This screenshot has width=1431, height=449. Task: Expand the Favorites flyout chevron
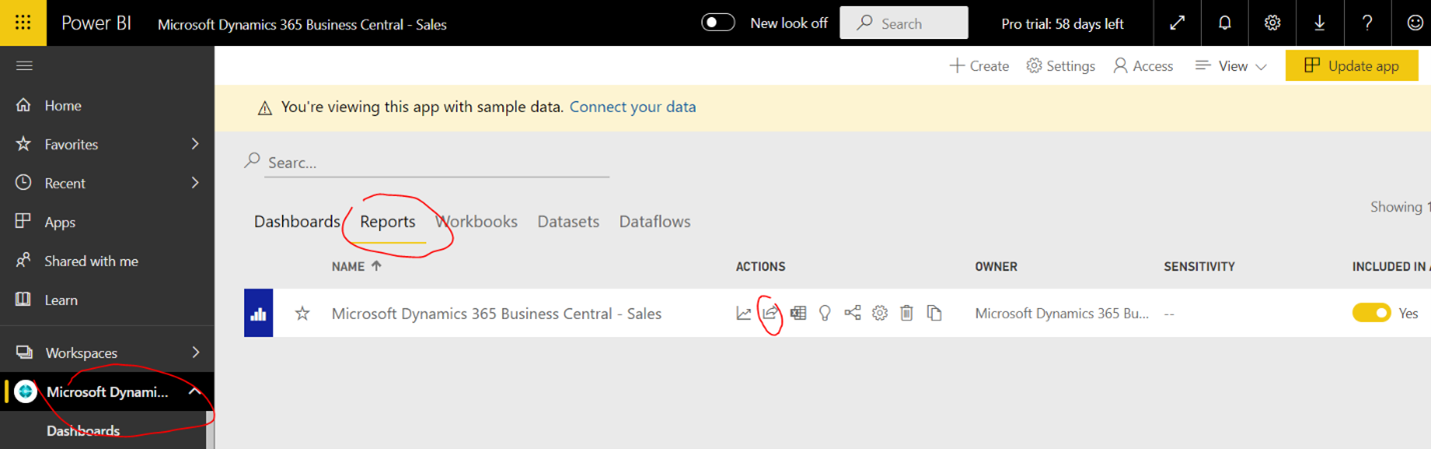click(x=195, y=144)
